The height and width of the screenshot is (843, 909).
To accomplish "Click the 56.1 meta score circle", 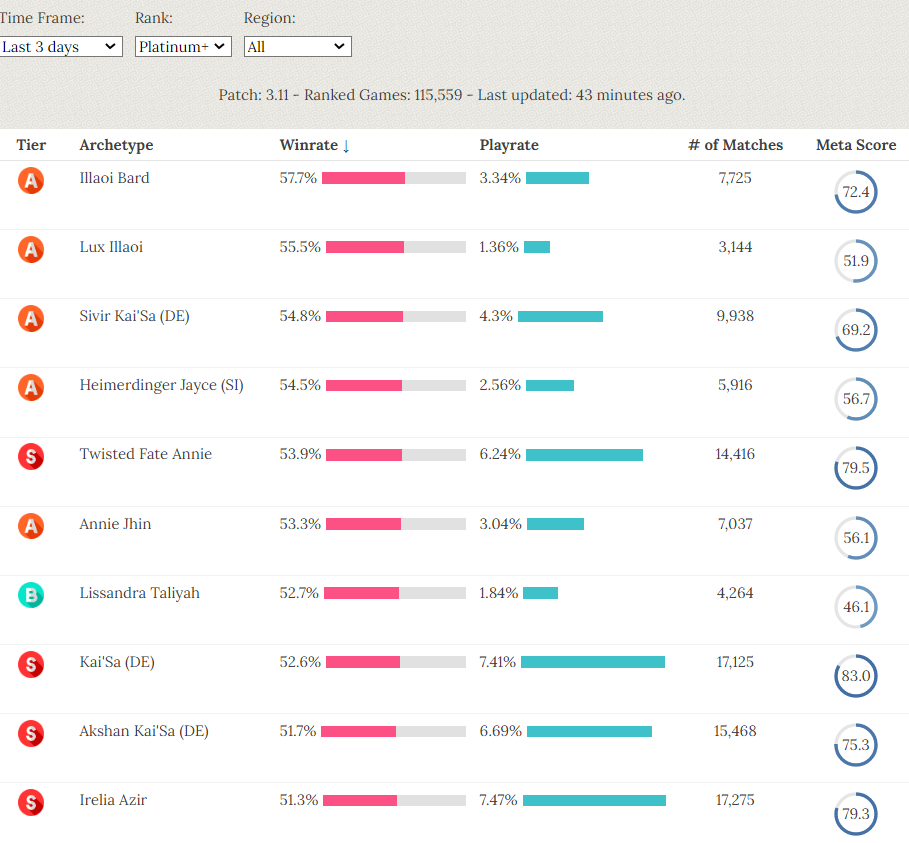I will [x=856, y=537].
